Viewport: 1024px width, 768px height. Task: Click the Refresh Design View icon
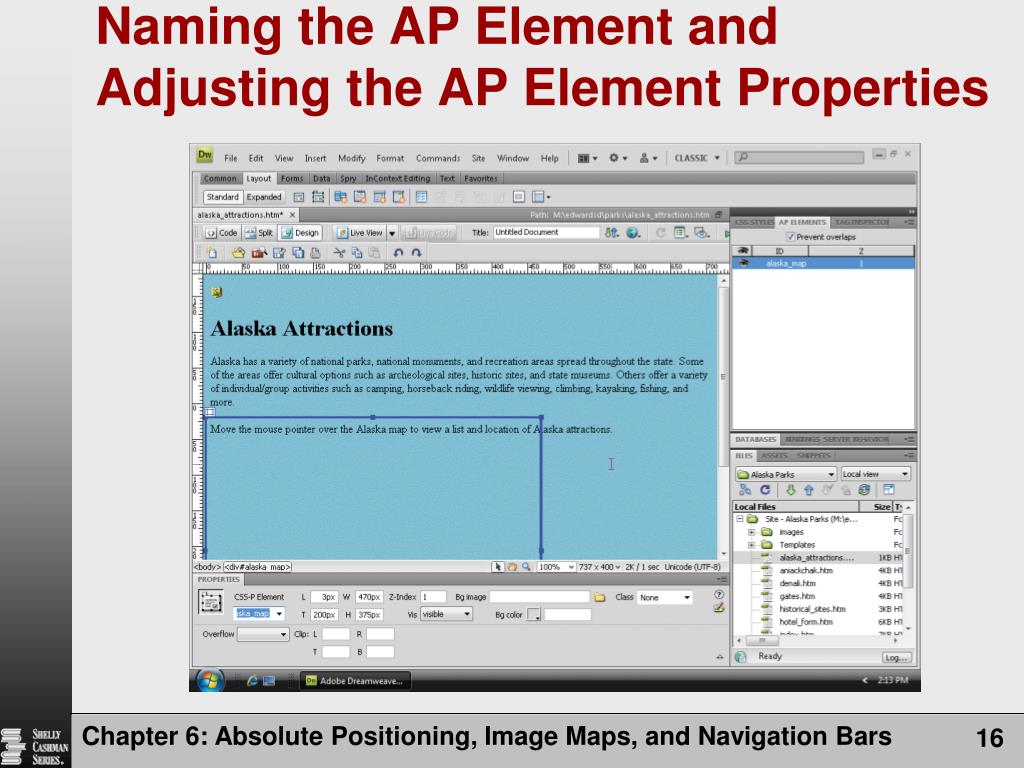coord(660,232)
